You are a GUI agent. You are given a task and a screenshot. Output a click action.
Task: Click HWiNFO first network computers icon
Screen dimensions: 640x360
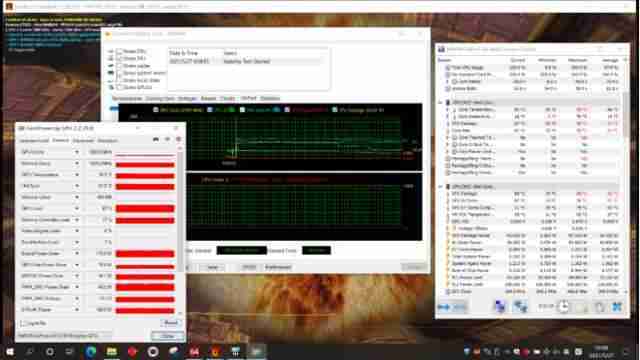pos(500,307)
